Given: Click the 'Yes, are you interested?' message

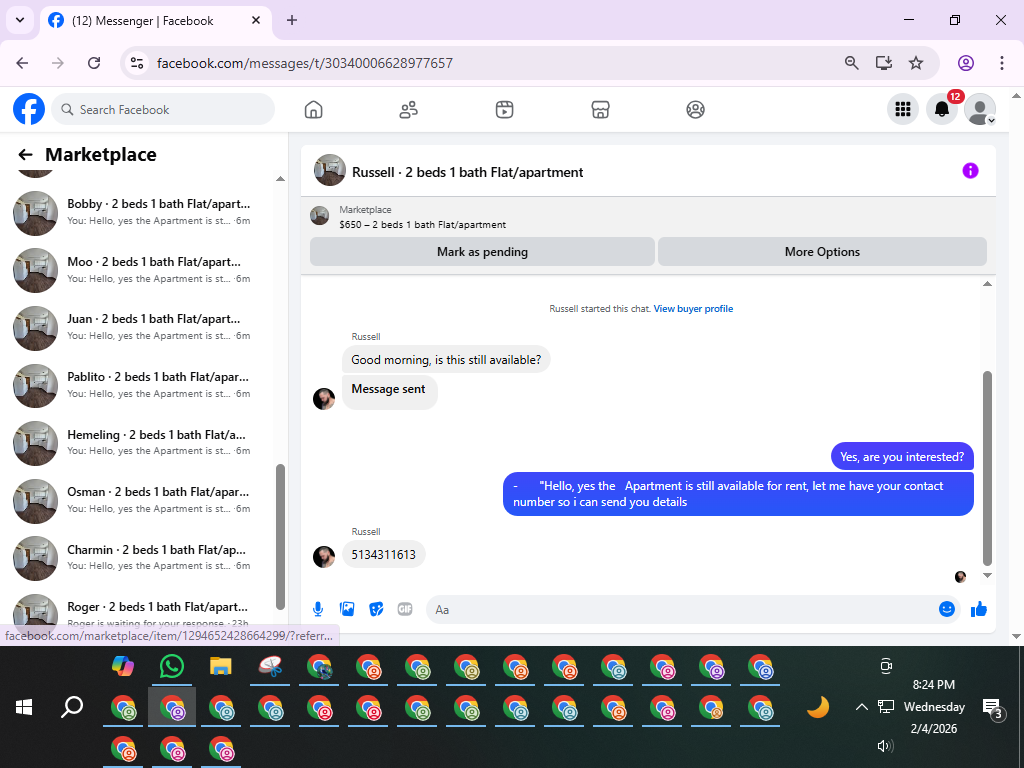Looking at the screenshot, I should [902, 457].
